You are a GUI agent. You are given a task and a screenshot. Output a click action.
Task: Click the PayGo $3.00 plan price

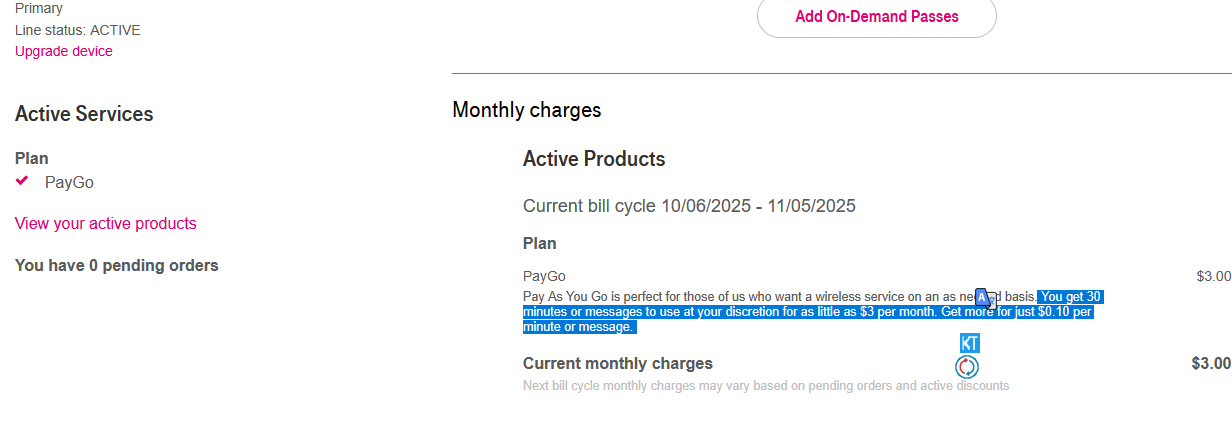tap(1213, 276)
